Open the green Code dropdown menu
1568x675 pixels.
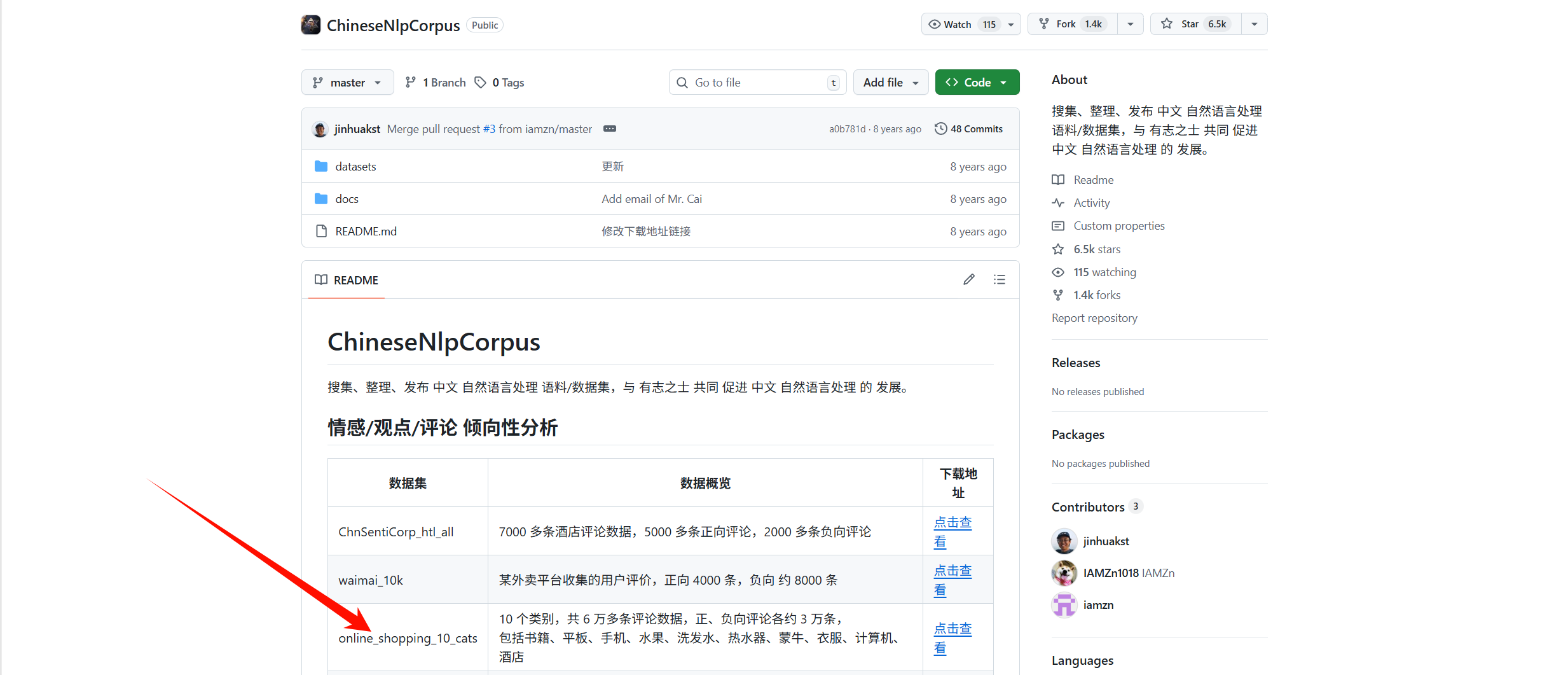[977, 81]
